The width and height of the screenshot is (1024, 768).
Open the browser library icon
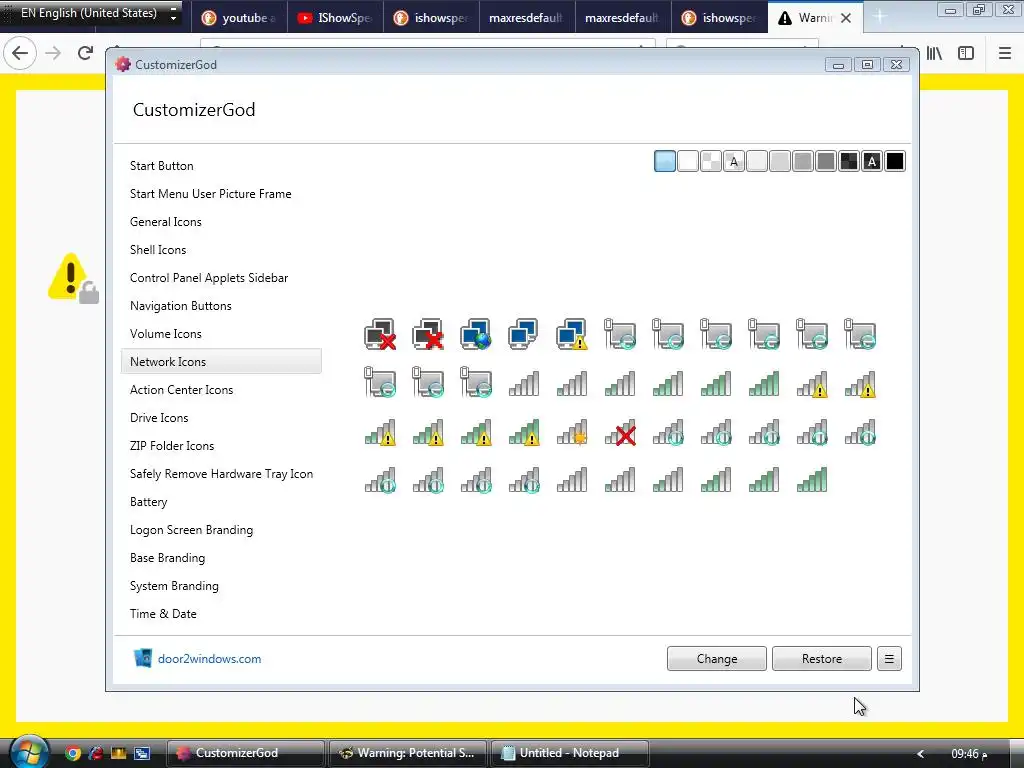934,53
